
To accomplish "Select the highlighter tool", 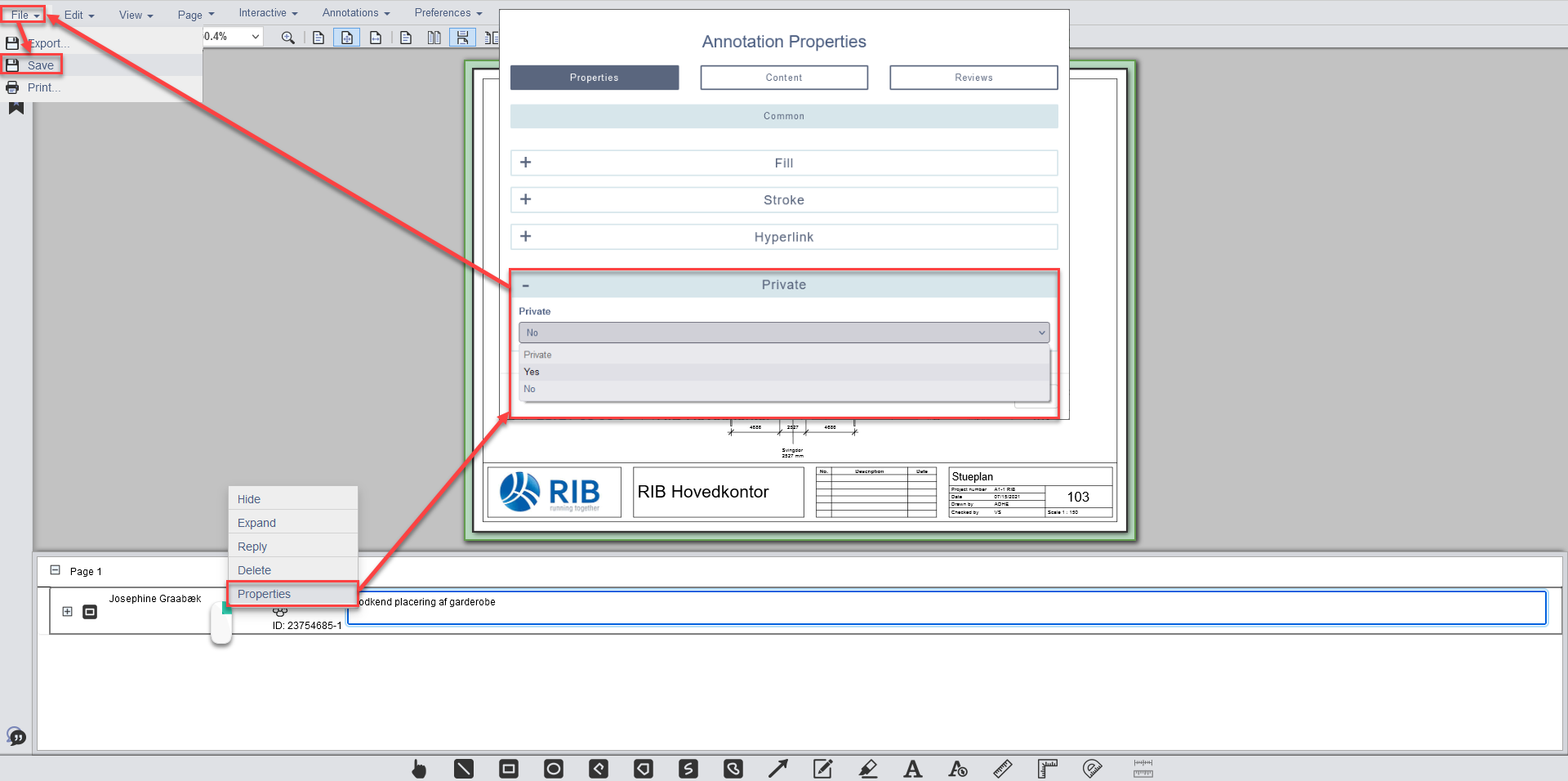I will [x=868, y=769].
